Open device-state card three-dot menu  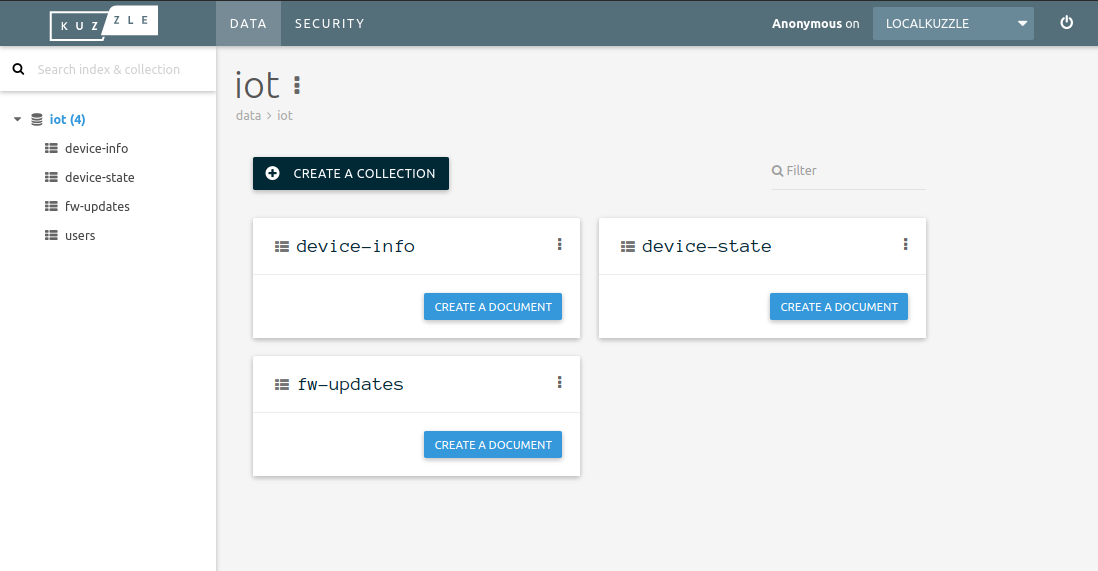point(905,244)
